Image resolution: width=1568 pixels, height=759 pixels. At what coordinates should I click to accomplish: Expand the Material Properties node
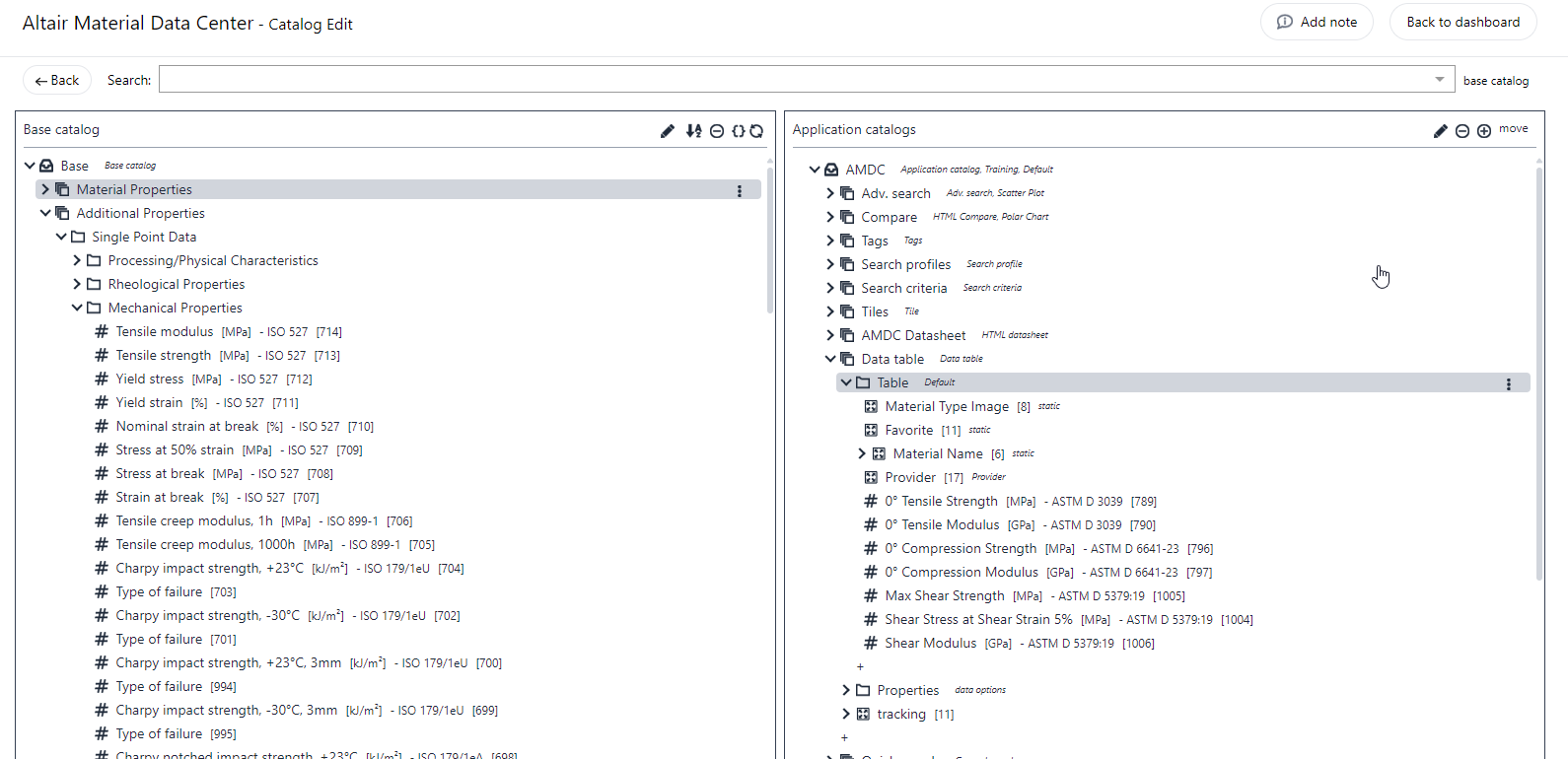45,189
